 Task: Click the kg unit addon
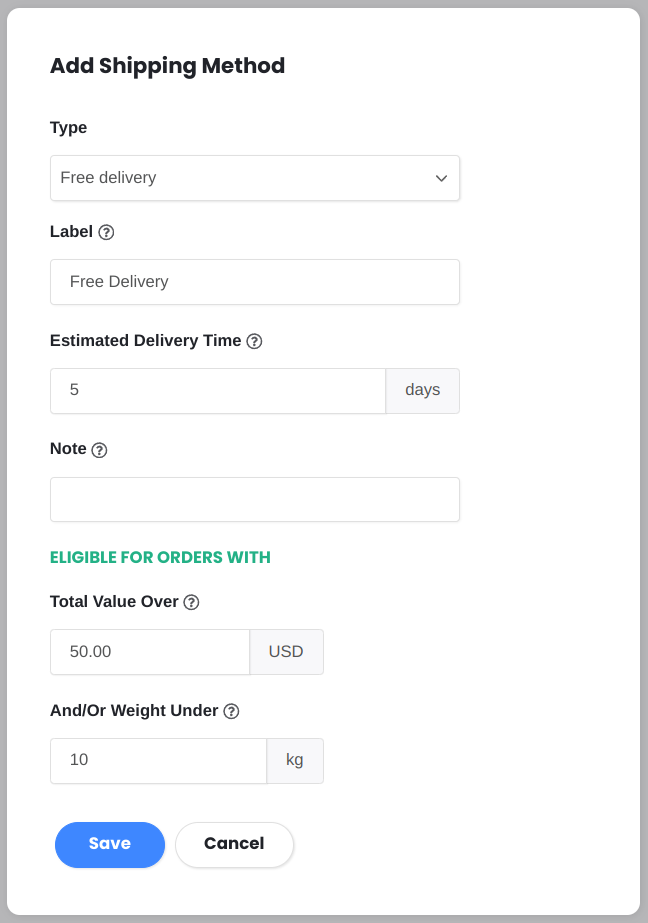click(295, 761)
